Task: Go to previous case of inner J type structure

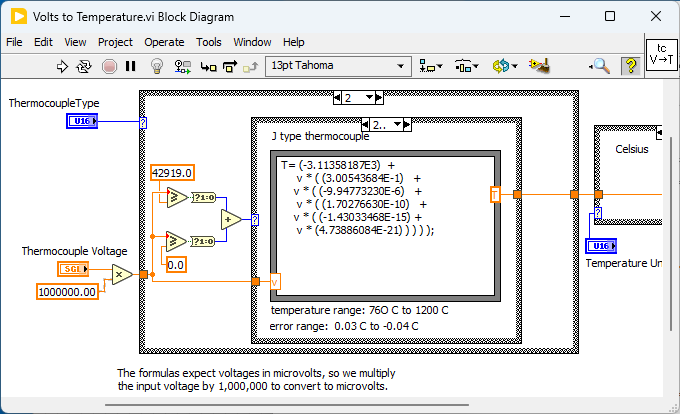Action: pyautogui.click(x=365, y=125)
